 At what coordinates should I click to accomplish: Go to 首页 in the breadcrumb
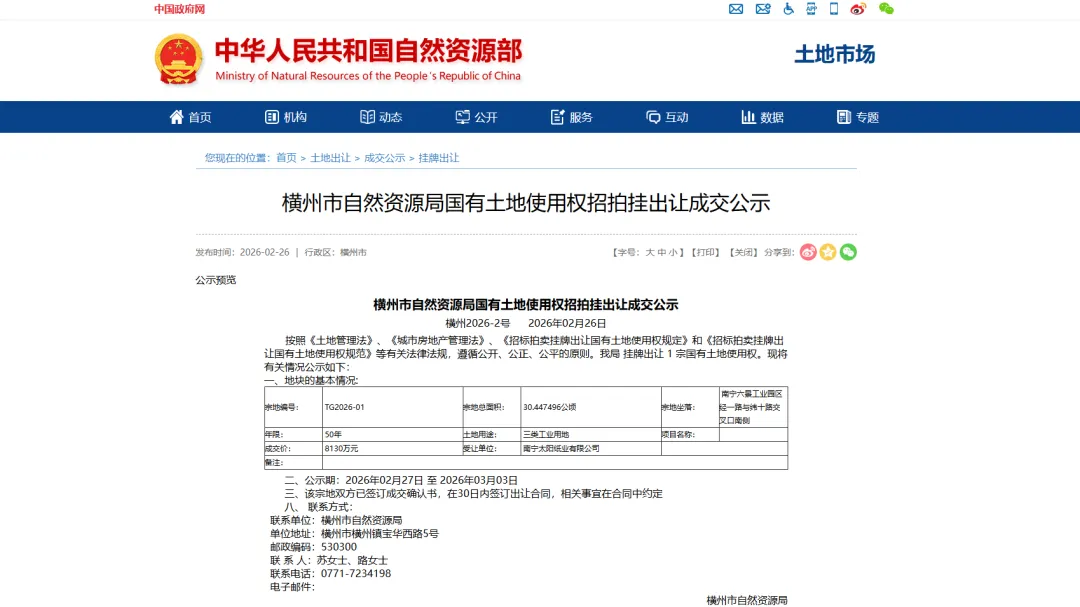[287, 158]
